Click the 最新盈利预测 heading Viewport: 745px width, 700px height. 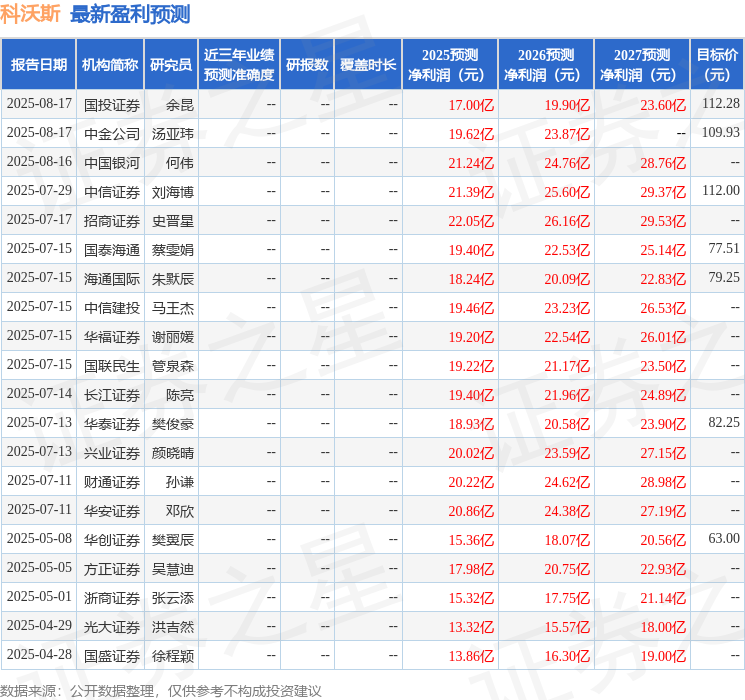(x=130, y=14)
